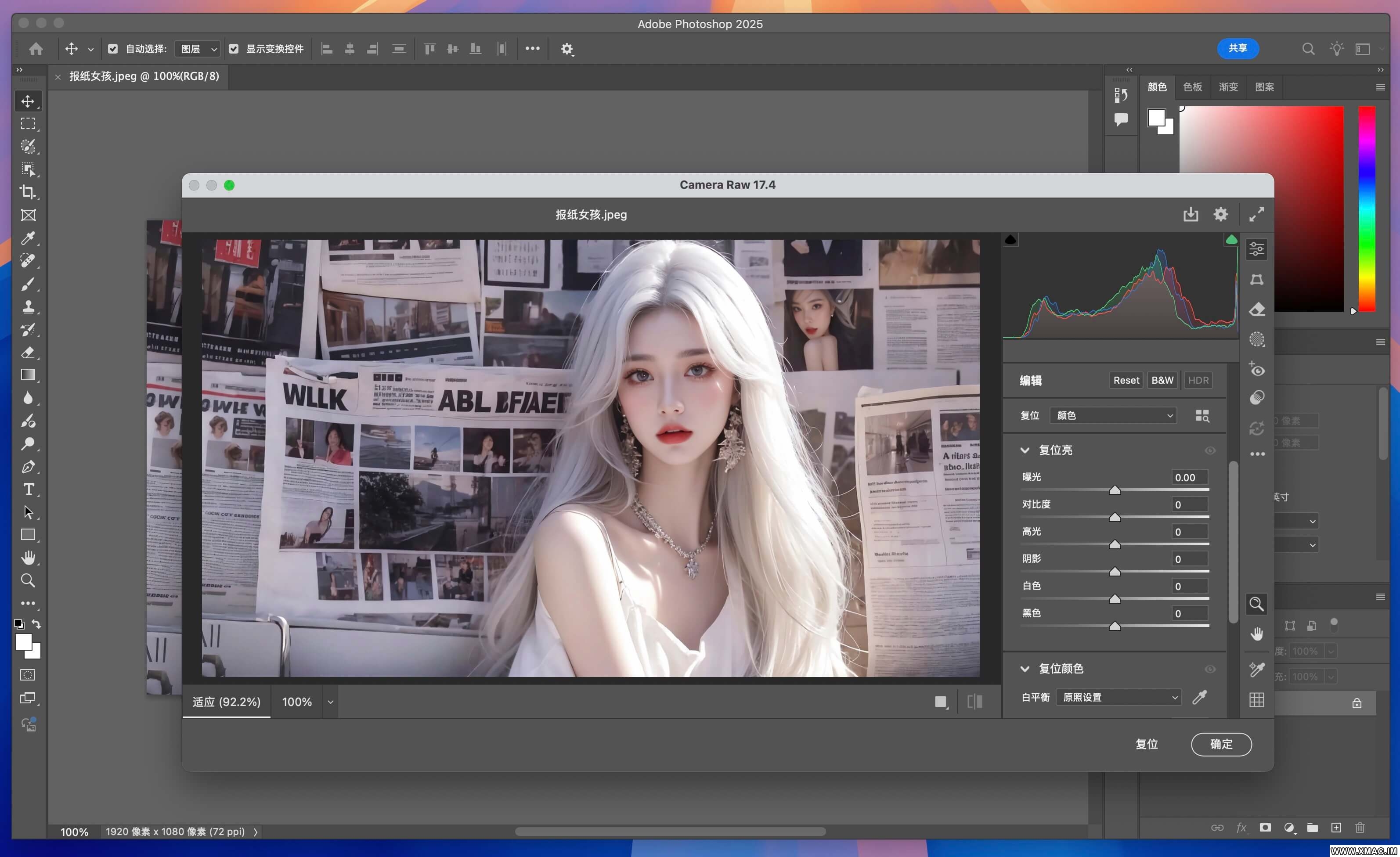1400x857 pixels.
Task: Switch to 颜色 panel tab
Action: click(1157, 87)
